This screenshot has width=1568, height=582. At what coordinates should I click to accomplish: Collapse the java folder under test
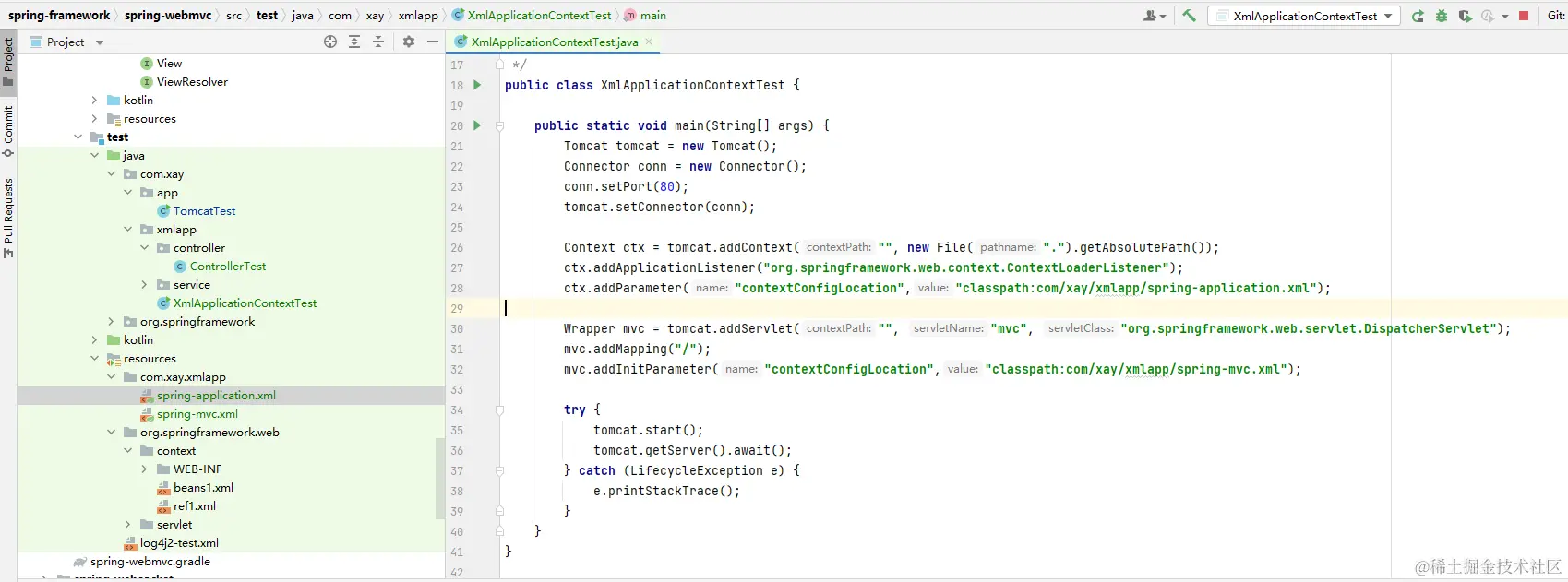pyautogui.click(x=94, y=156)
